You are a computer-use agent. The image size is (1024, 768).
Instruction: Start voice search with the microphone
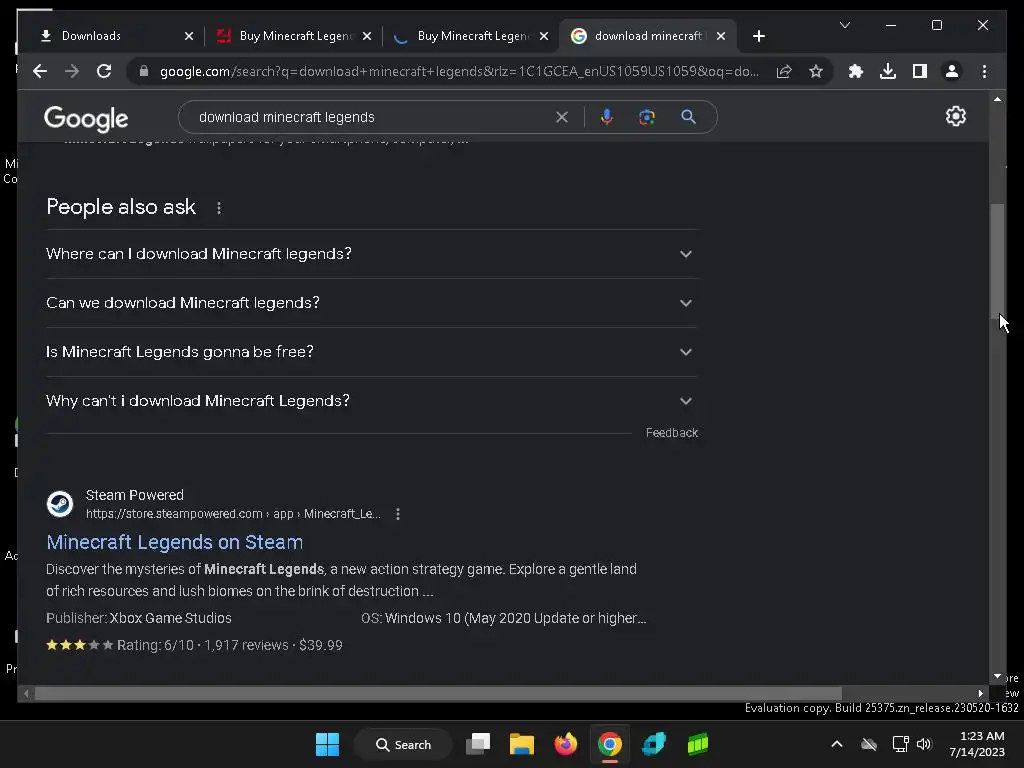[x=607, y=117]
